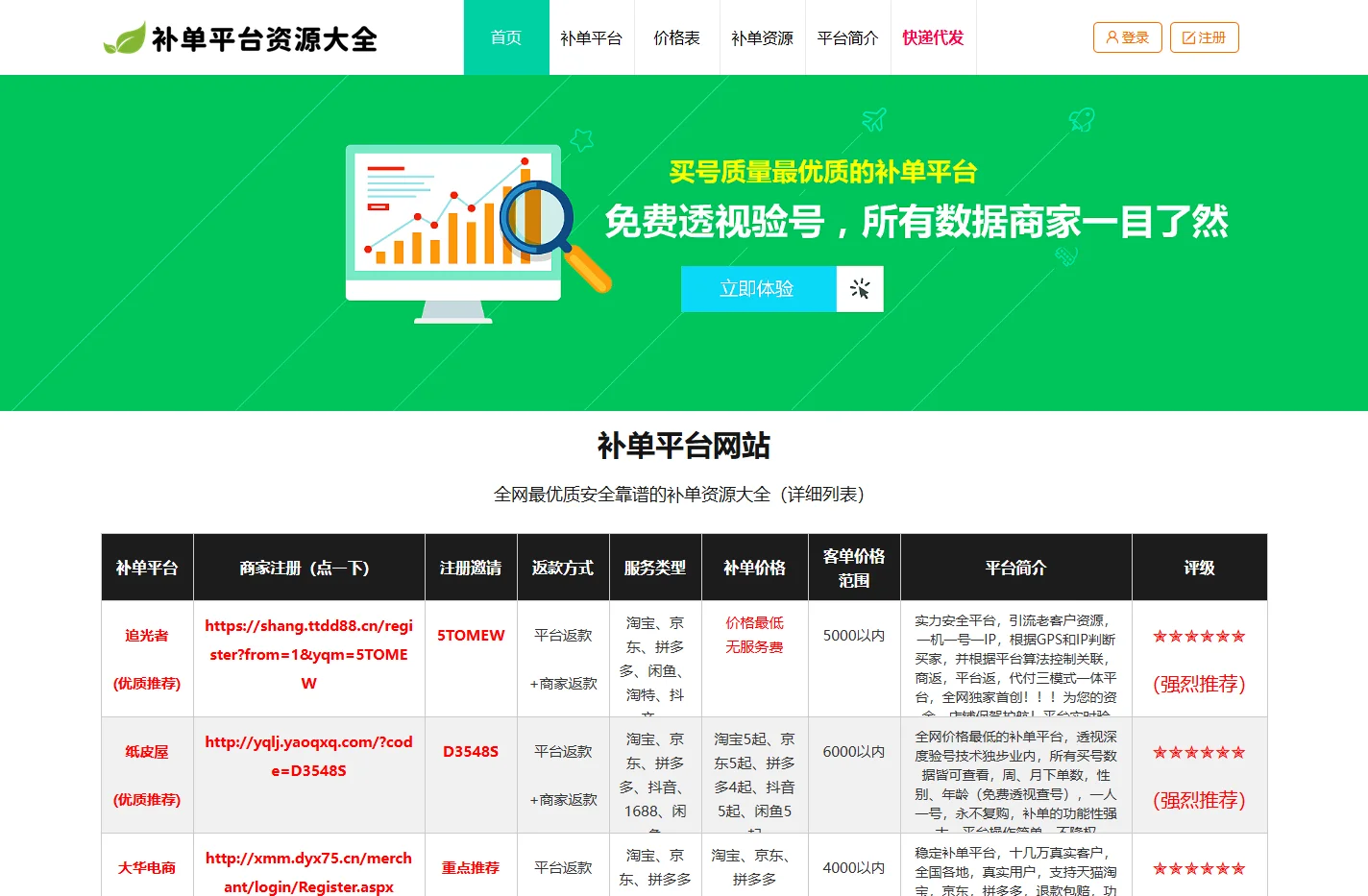The height and width of the screenshot is (896, 1368).
Task: Open the xmm.dyx75.cn registration link
Action: (x=308, y=872)
